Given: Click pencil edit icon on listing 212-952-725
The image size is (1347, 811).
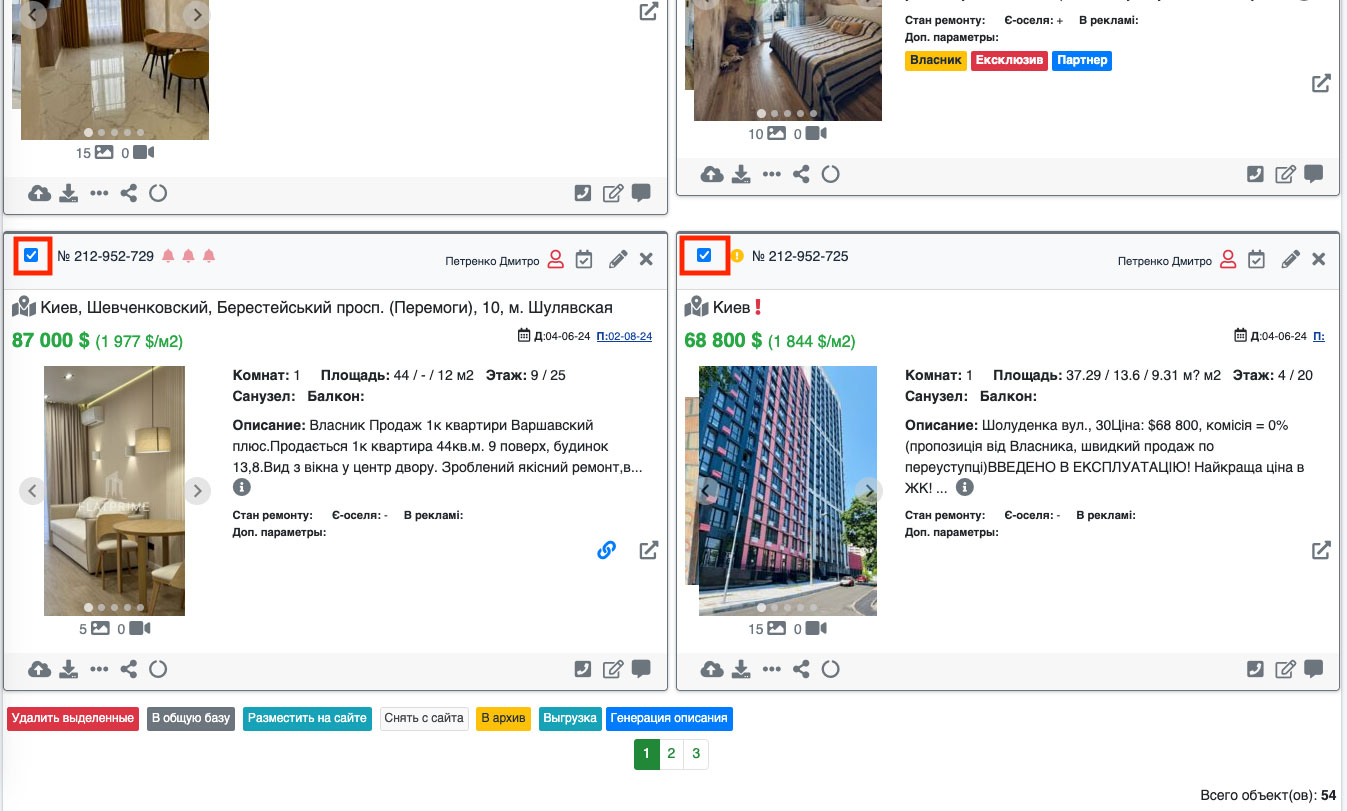Looking at the screenshot, I should (x=1291, y=259).
